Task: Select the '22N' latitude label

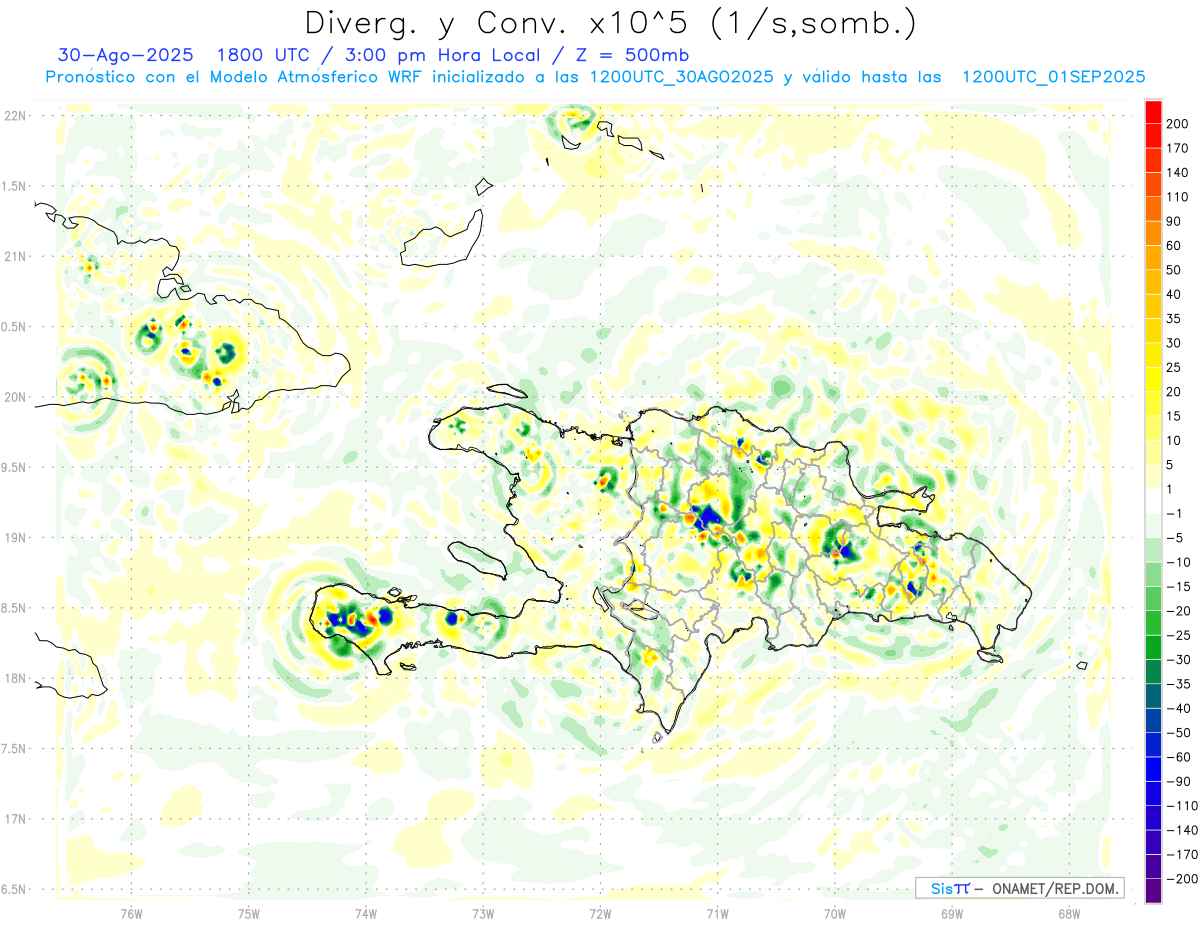Action: [x=15, y=116]
